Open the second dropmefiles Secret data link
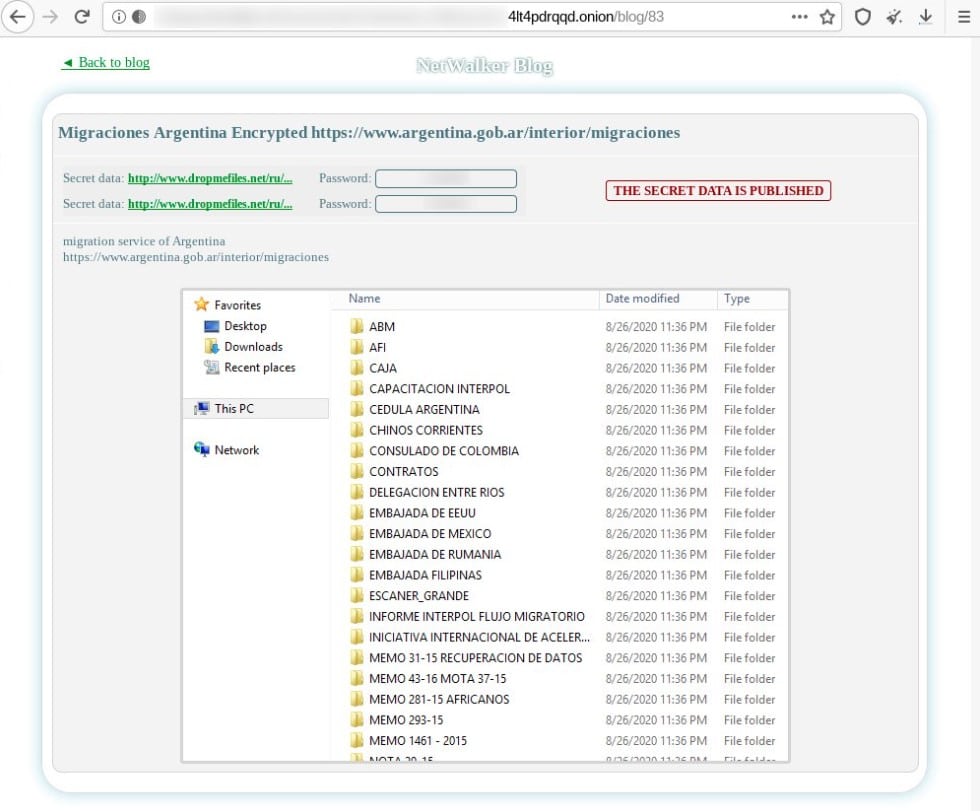The width and height of the screenshot is (980, 811). pyautogui.click(x=210, y=204)
